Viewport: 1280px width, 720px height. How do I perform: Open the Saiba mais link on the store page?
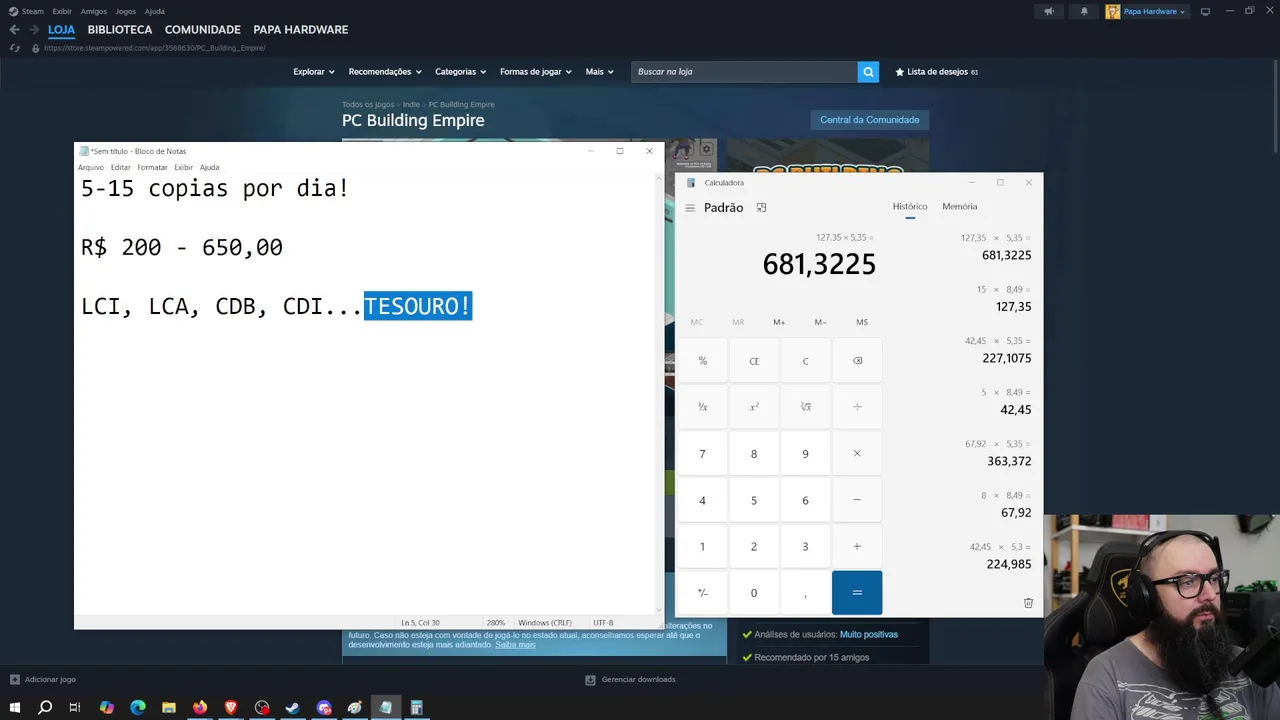tap(515, 645)
